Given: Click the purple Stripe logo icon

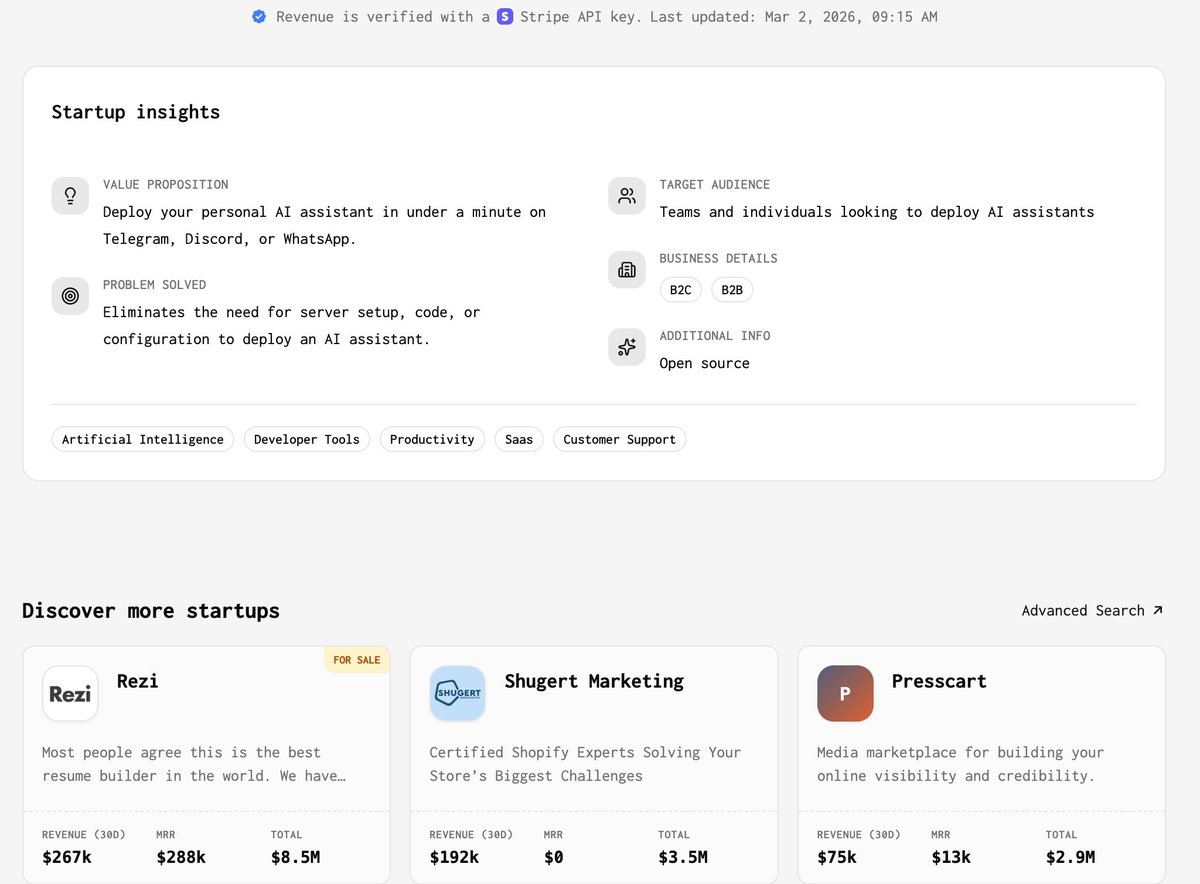Looking at the screenshot, I should pos(505,17).
